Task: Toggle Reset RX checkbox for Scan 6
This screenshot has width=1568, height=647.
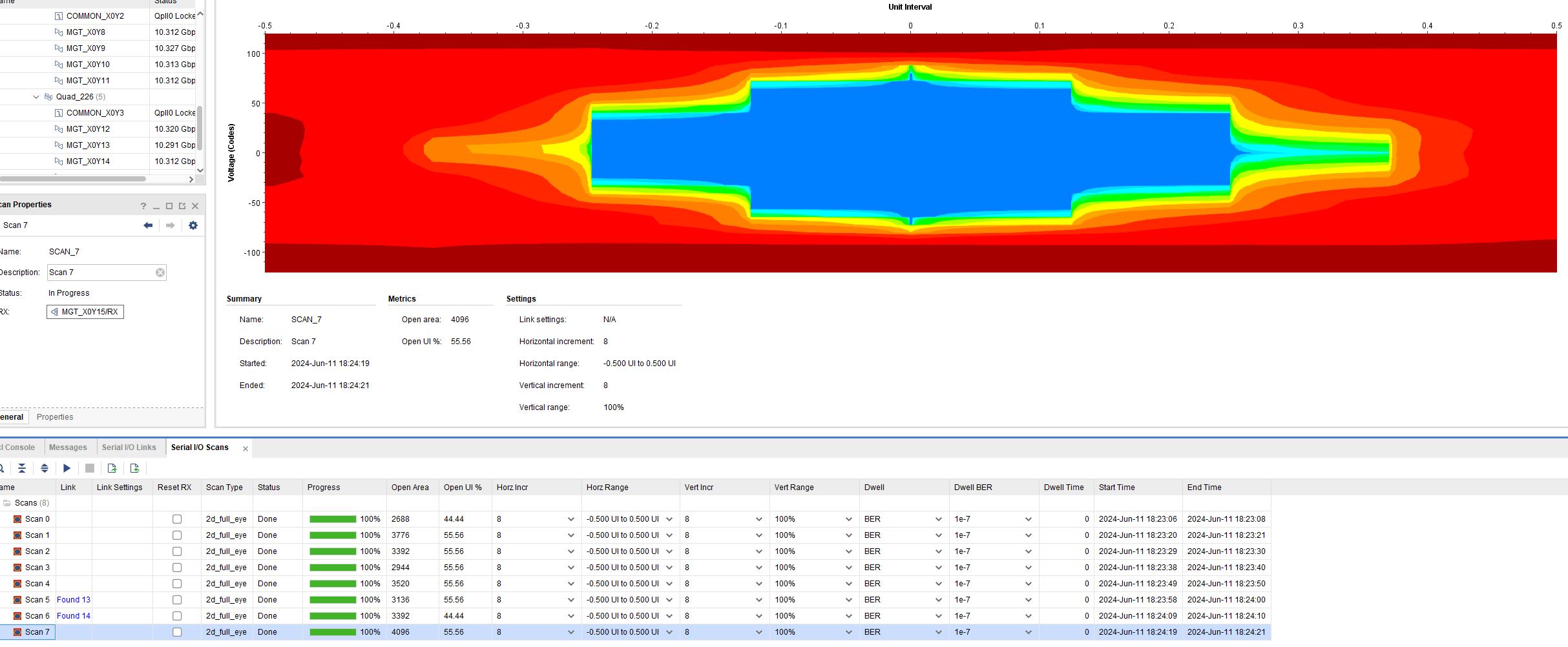Action: pyautogui.click(x=177, y=616)
